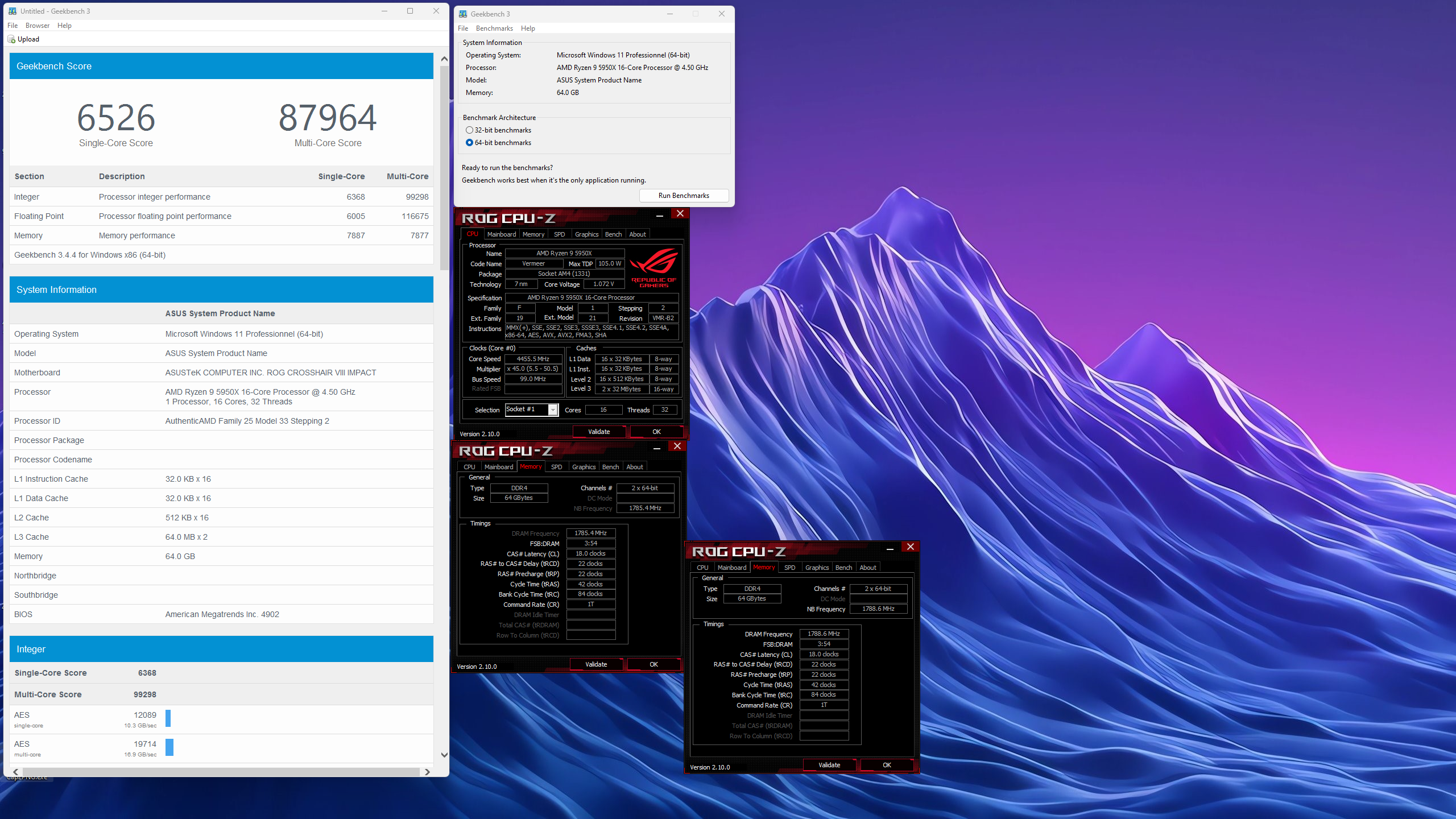The width and height of the screenshot is (1456, 819).
Task: Click the Upload icon in Geekbench results
Action: [11, 39]
